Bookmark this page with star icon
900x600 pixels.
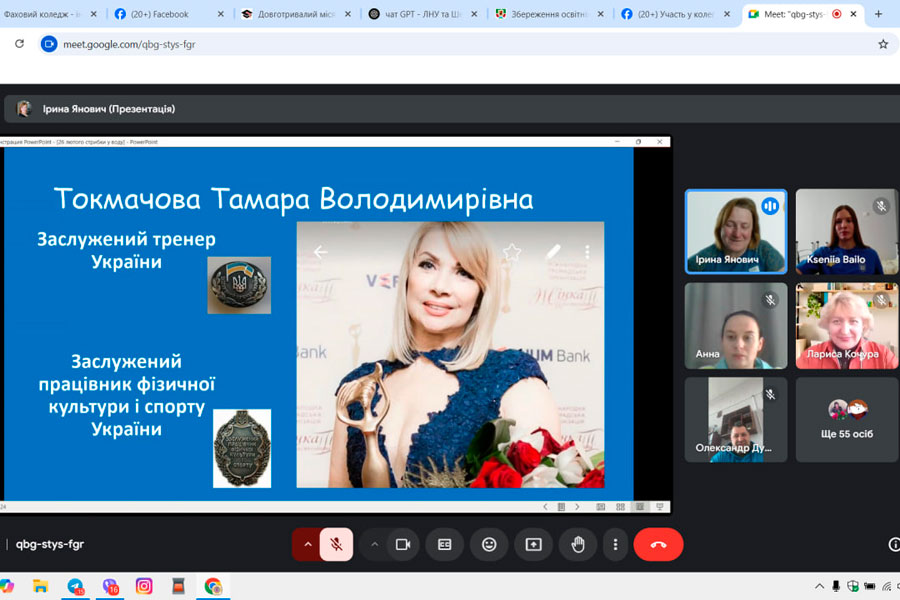(882, 44)
